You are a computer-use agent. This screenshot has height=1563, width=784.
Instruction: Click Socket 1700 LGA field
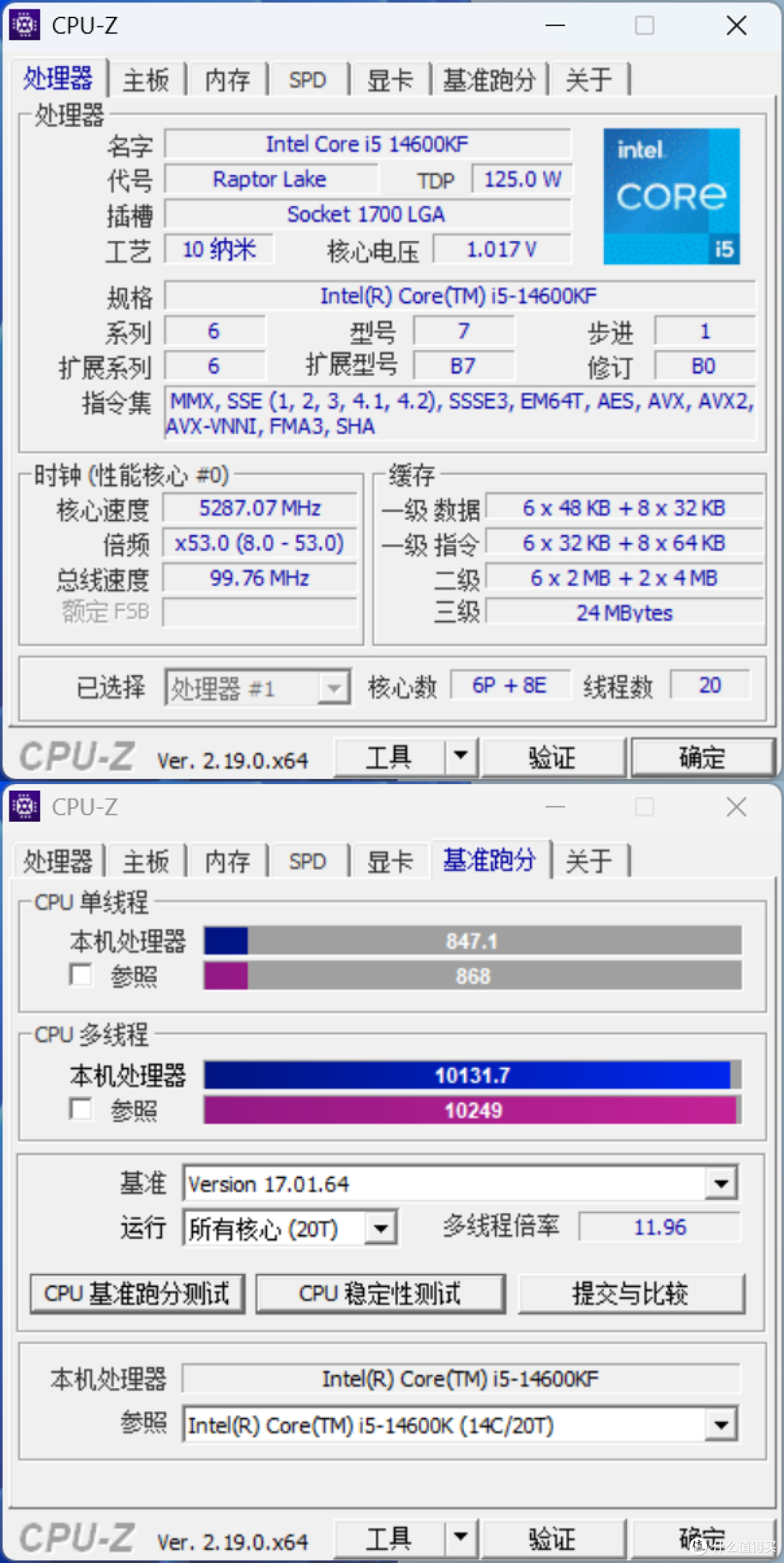[368, 214]
